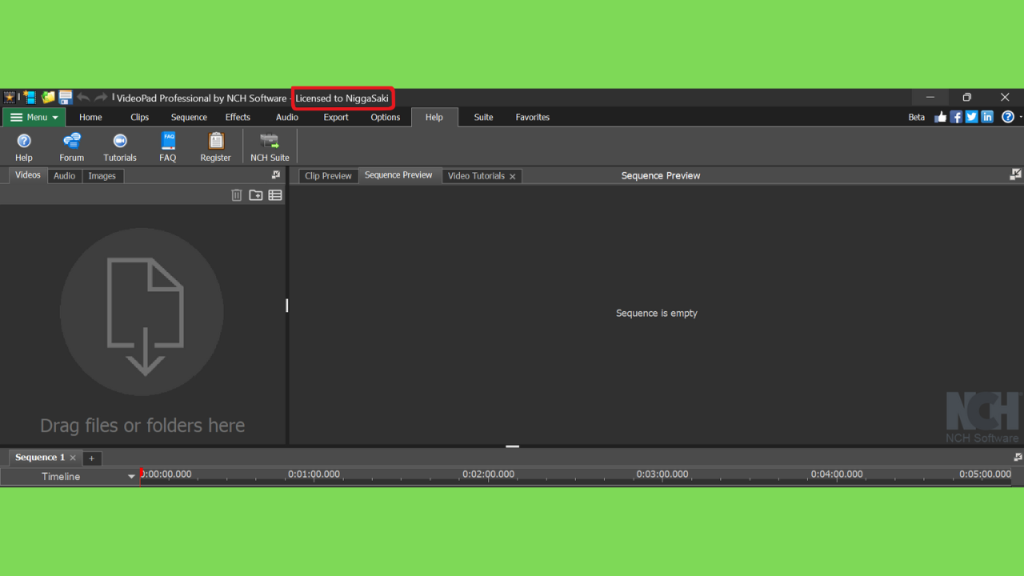Switch to the Export ribbon tab

coord(336,118)
